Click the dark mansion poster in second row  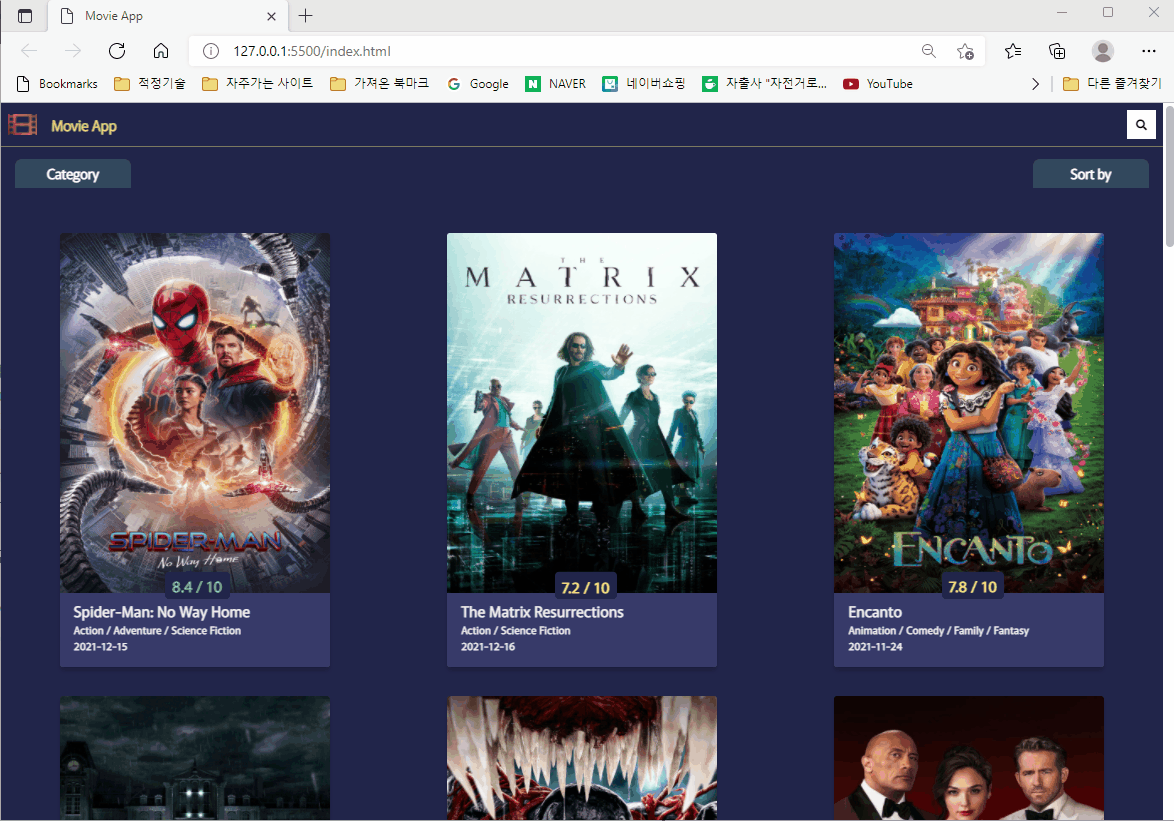195,758
